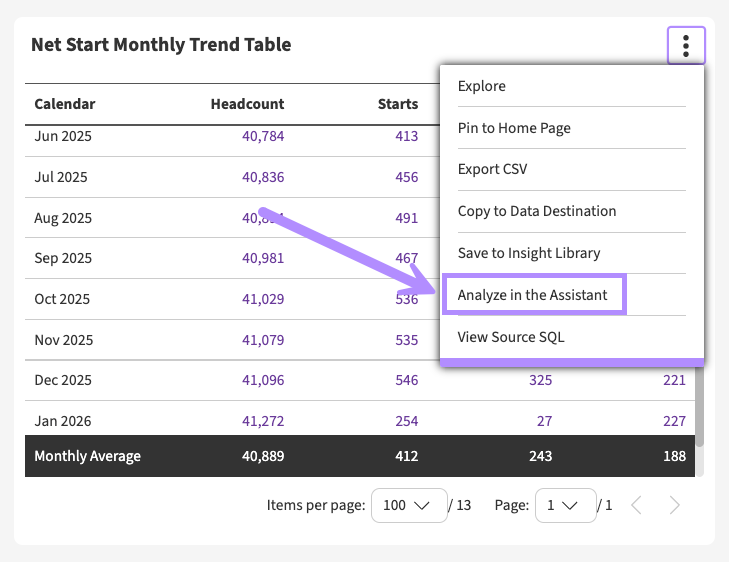The width and height of the screenshot is (729, 562).
Task: Open Jun 2025 headcount value 40,784
Action: click(x=263, y=136)
